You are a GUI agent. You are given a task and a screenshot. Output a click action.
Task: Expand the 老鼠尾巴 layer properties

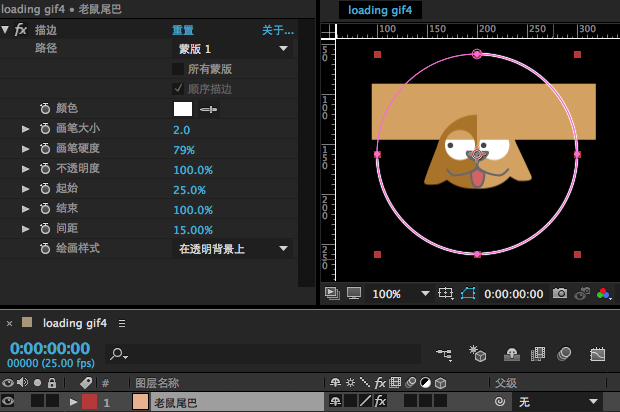[x=73, y=403]
